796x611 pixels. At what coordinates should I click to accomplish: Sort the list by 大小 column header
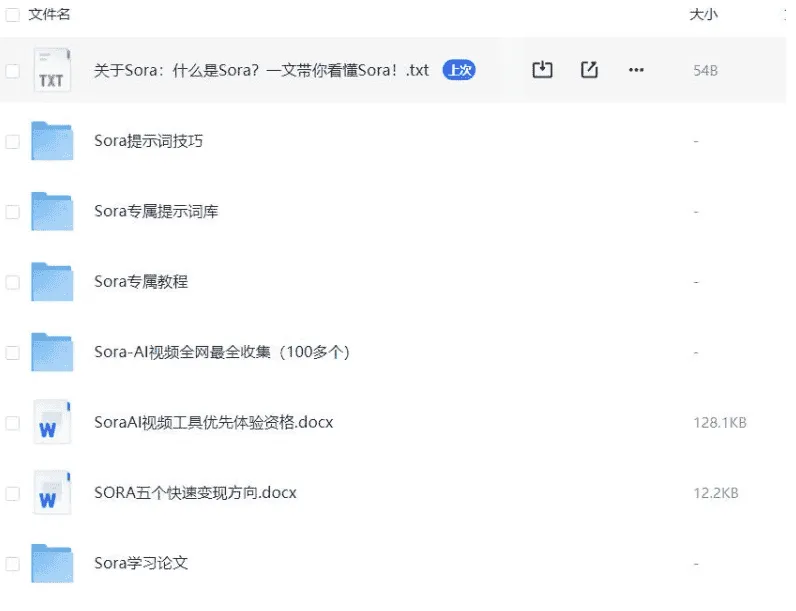point(703,15)
